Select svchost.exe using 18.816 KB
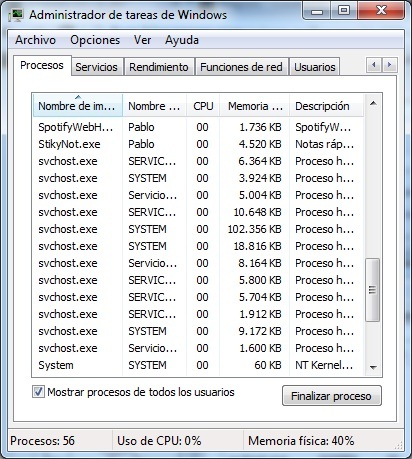The image size is (412, 459). pos(198,246)
